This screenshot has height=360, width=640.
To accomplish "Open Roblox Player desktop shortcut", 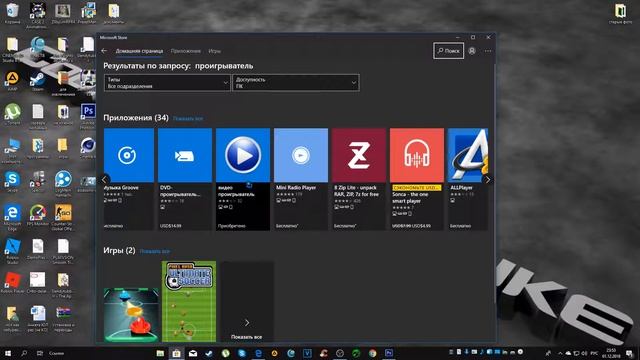I will (x=12, y=282).
